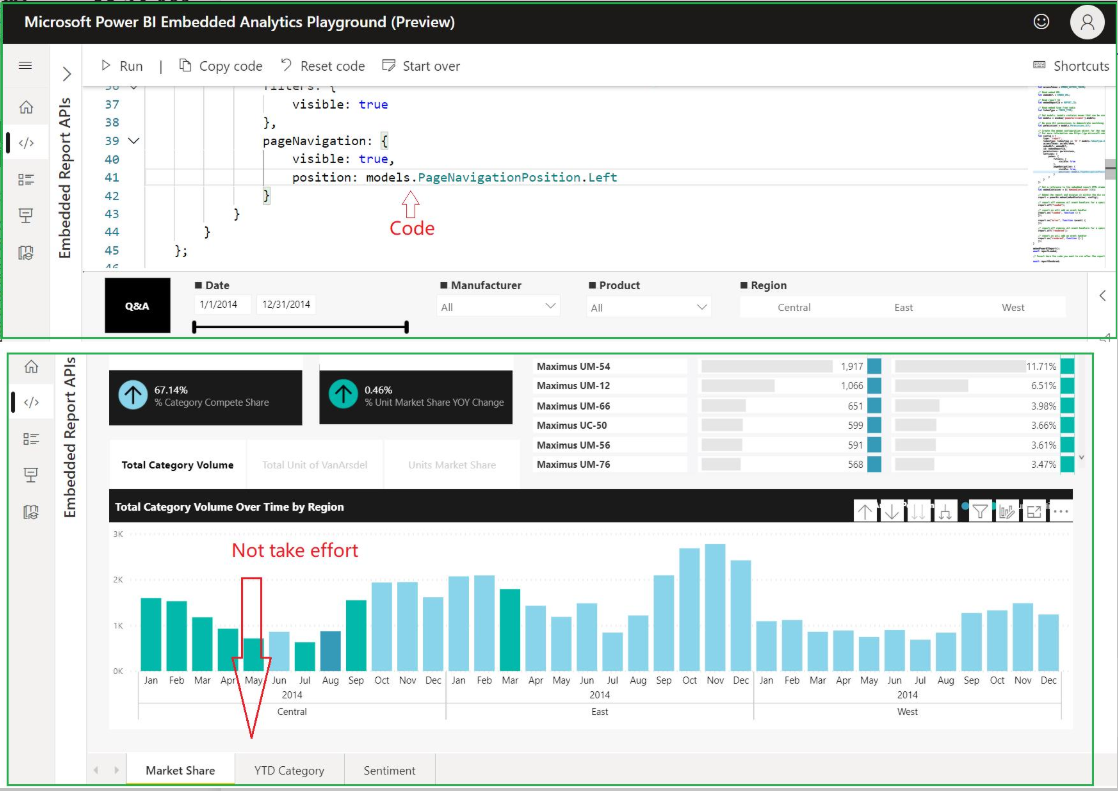Image resolution: width=1118 pixels, height=791 pixels.
Task: Click Start over in the toolbar
Action: [421, 66]
